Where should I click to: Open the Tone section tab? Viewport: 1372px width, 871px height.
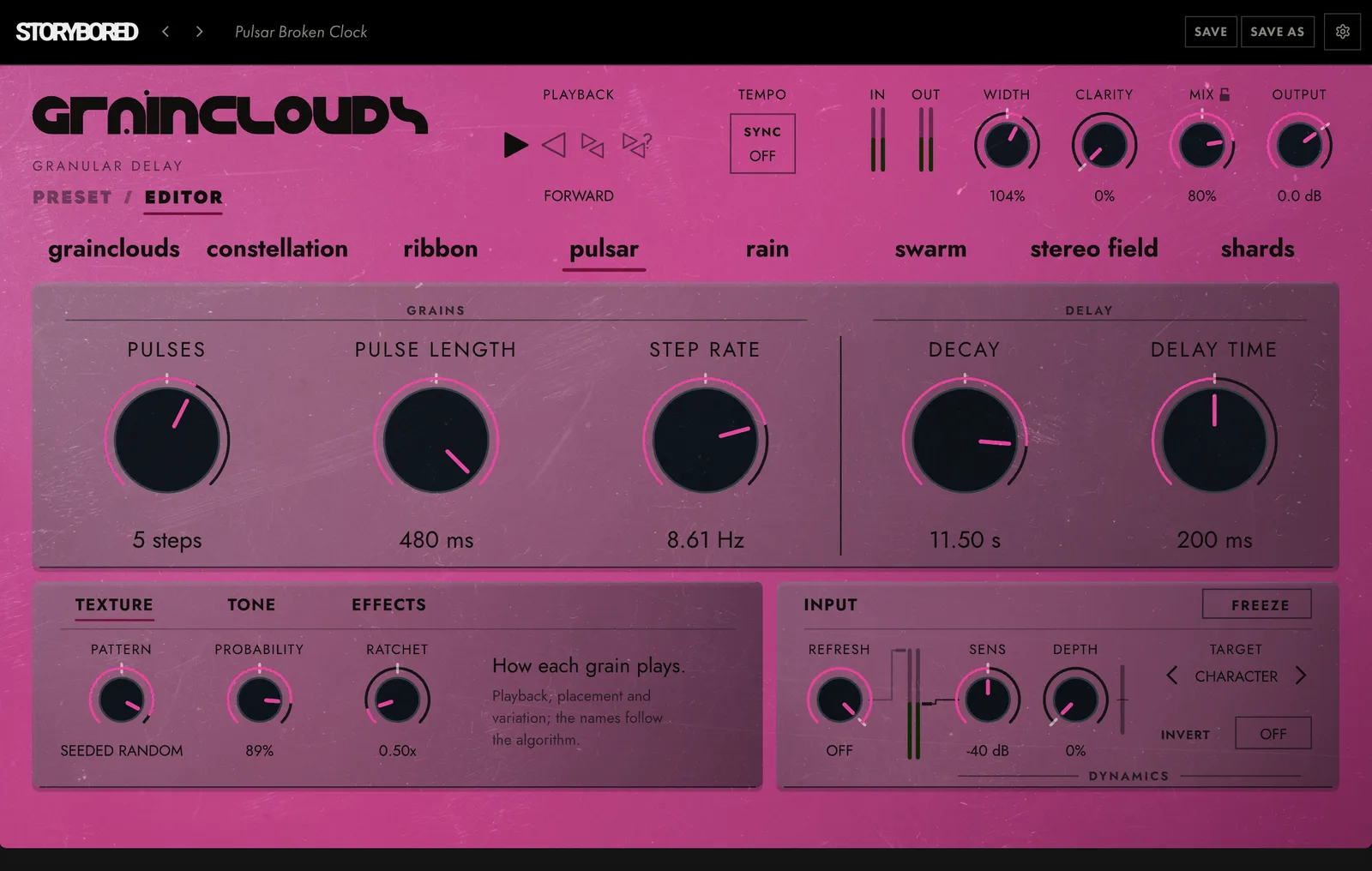(251, 604)
